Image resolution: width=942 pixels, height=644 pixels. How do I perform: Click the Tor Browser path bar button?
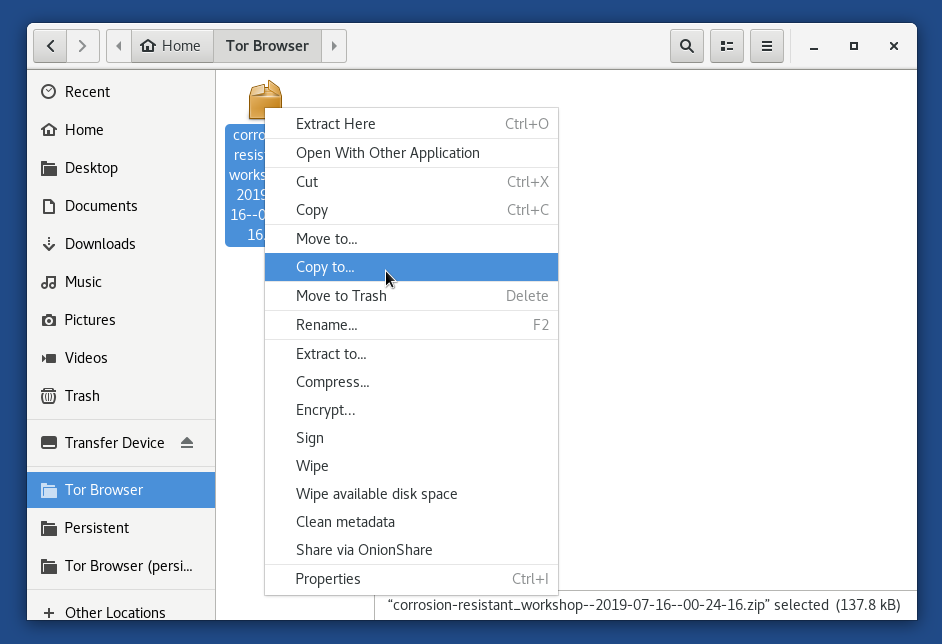[267, 46]
